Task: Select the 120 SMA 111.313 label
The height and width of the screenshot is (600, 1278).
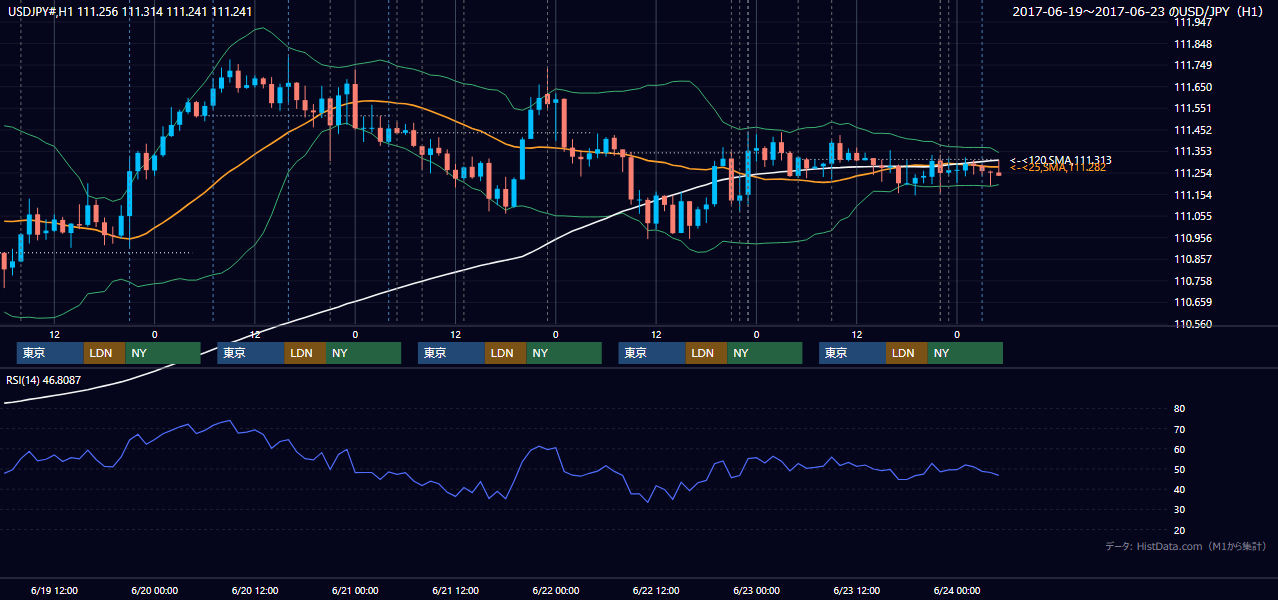Action: coord(1060,160)
